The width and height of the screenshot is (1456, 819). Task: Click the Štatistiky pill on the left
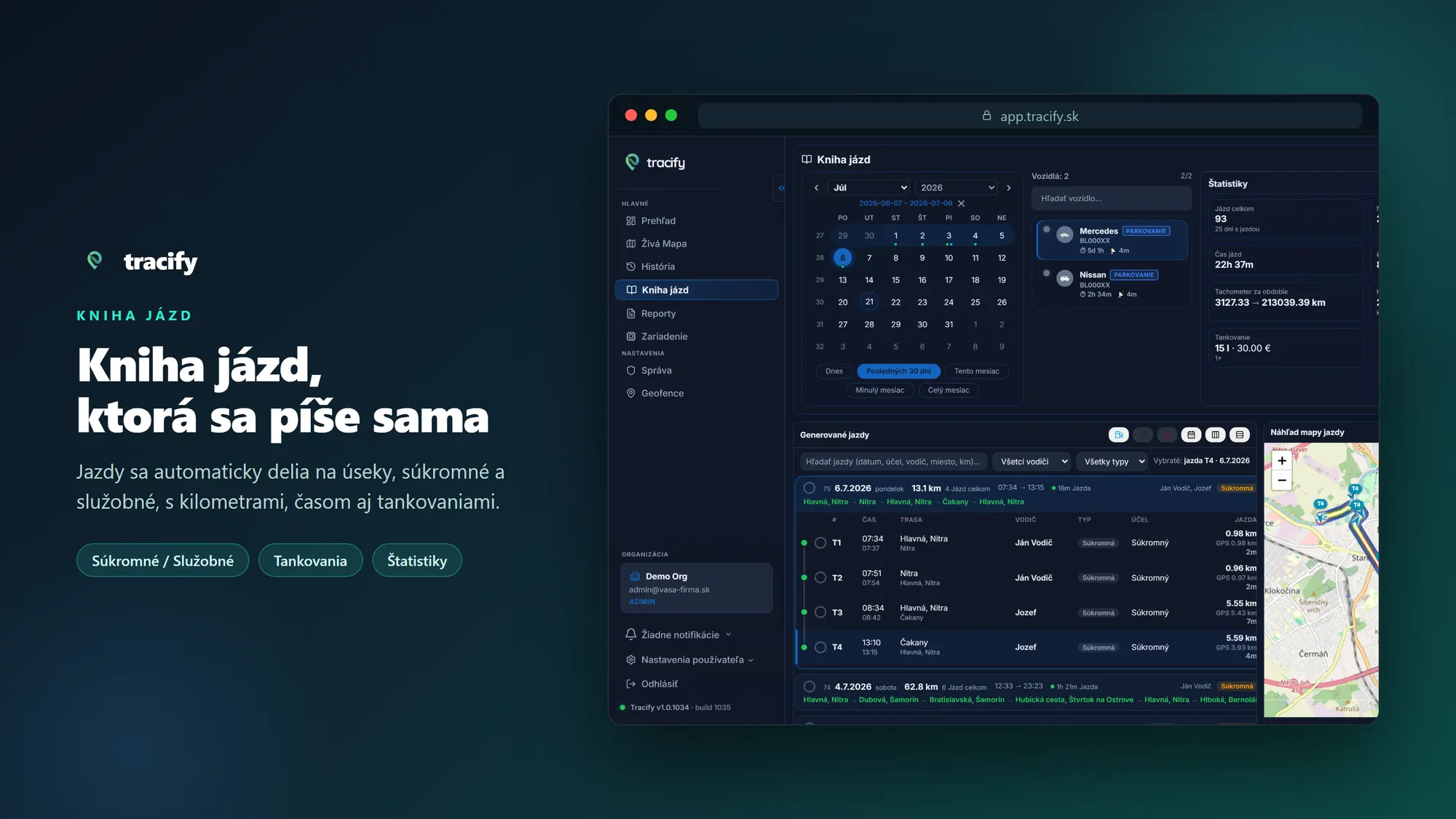coord(417,561)
